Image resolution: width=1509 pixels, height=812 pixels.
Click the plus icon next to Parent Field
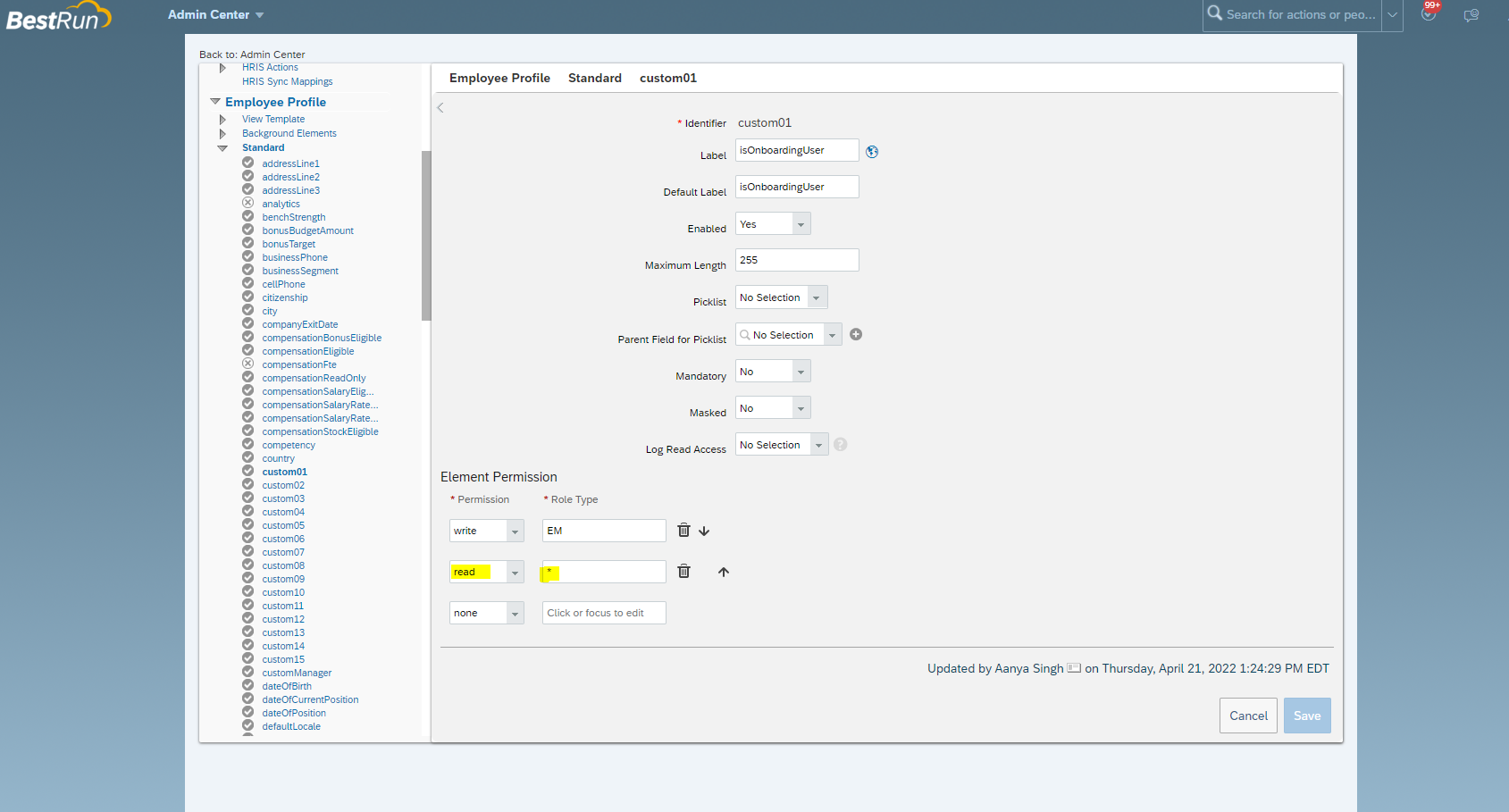coord(856,334)
